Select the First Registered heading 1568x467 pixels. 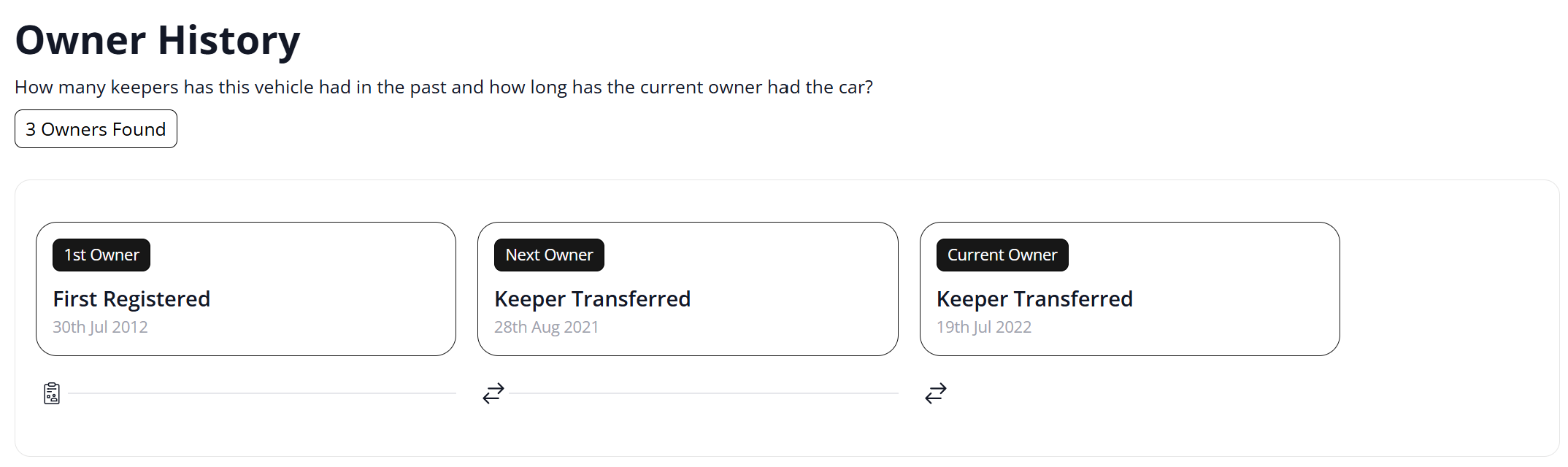click(131, 299)
